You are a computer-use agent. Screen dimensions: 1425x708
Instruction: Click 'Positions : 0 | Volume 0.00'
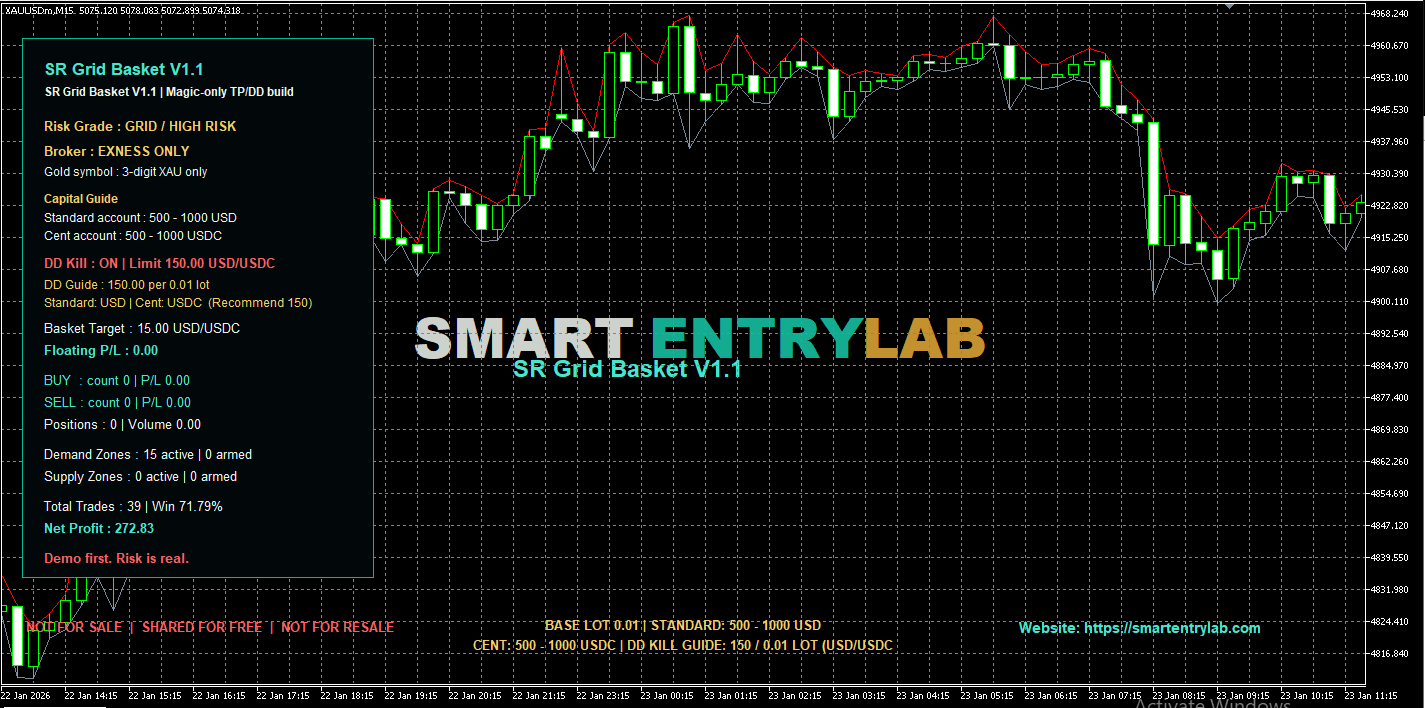click(122, 425)
